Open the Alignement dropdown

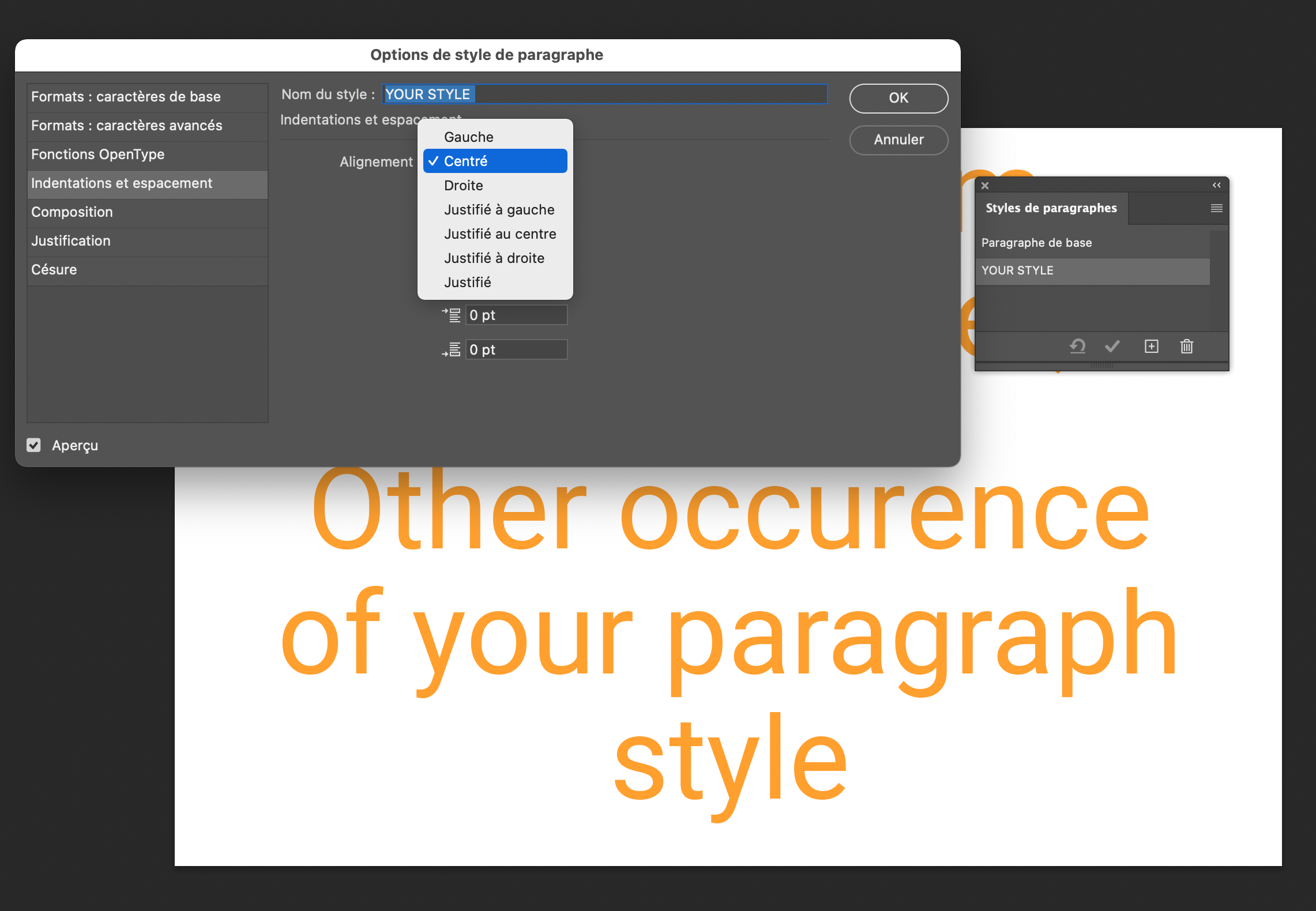point(495,161)
